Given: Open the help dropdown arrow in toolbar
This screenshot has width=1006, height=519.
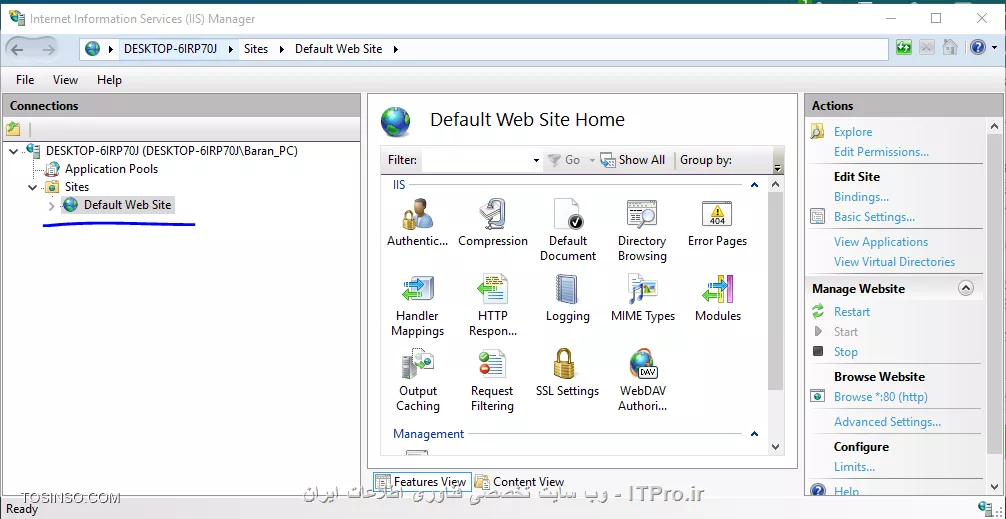Looking at the screenshot, I should [994, 47].
